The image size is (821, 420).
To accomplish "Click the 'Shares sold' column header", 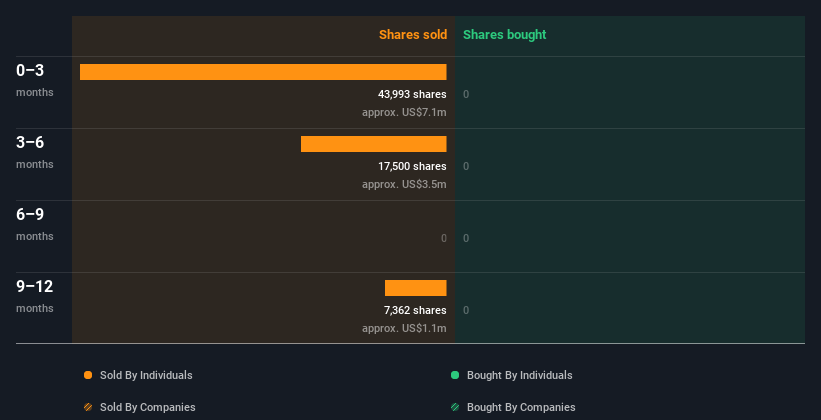I will click(x=413, y=35).
